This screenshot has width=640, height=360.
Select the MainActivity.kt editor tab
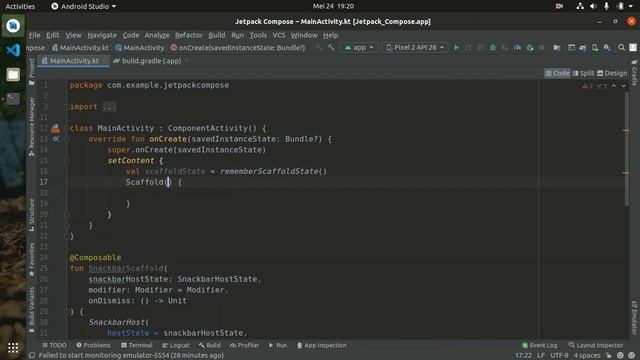tap(73, 61)
